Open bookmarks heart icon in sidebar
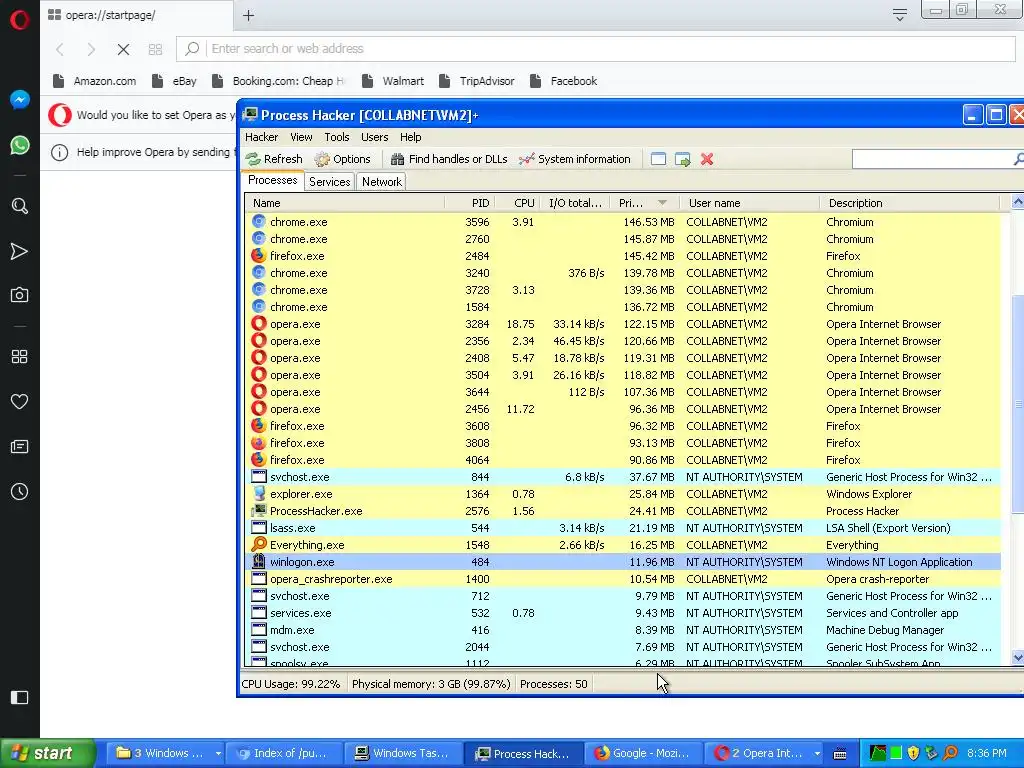This screenshot has width=1024, height=768. [20, 402]
